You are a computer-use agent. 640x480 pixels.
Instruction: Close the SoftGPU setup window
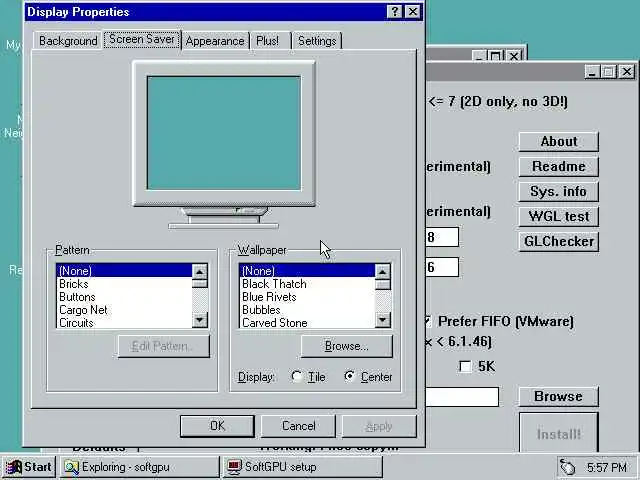pyautogui.click(x=626, y=72)
